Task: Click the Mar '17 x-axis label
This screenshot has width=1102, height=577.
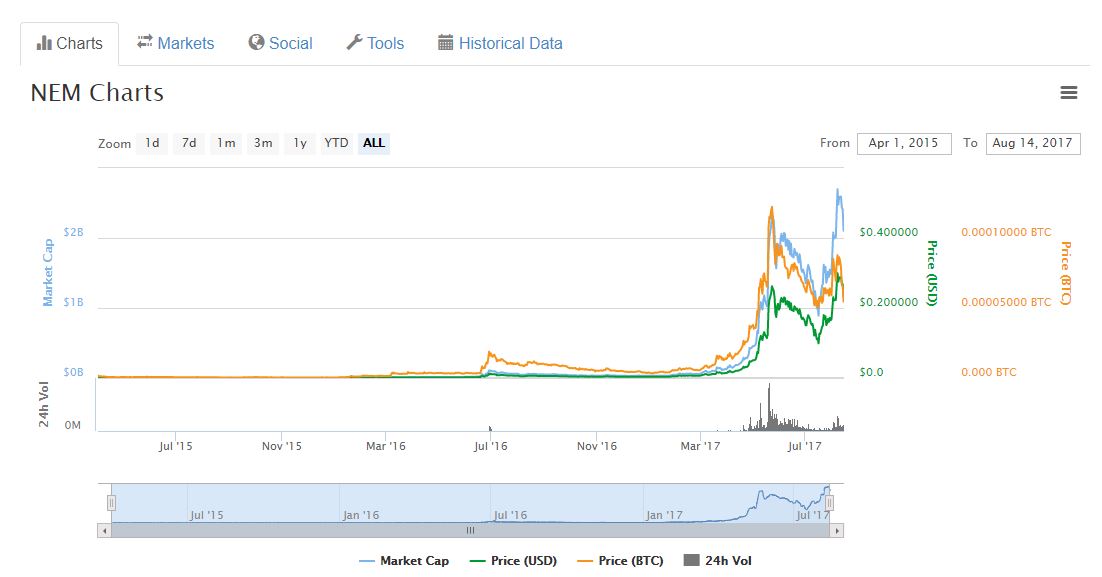Action: coord(700,446)
